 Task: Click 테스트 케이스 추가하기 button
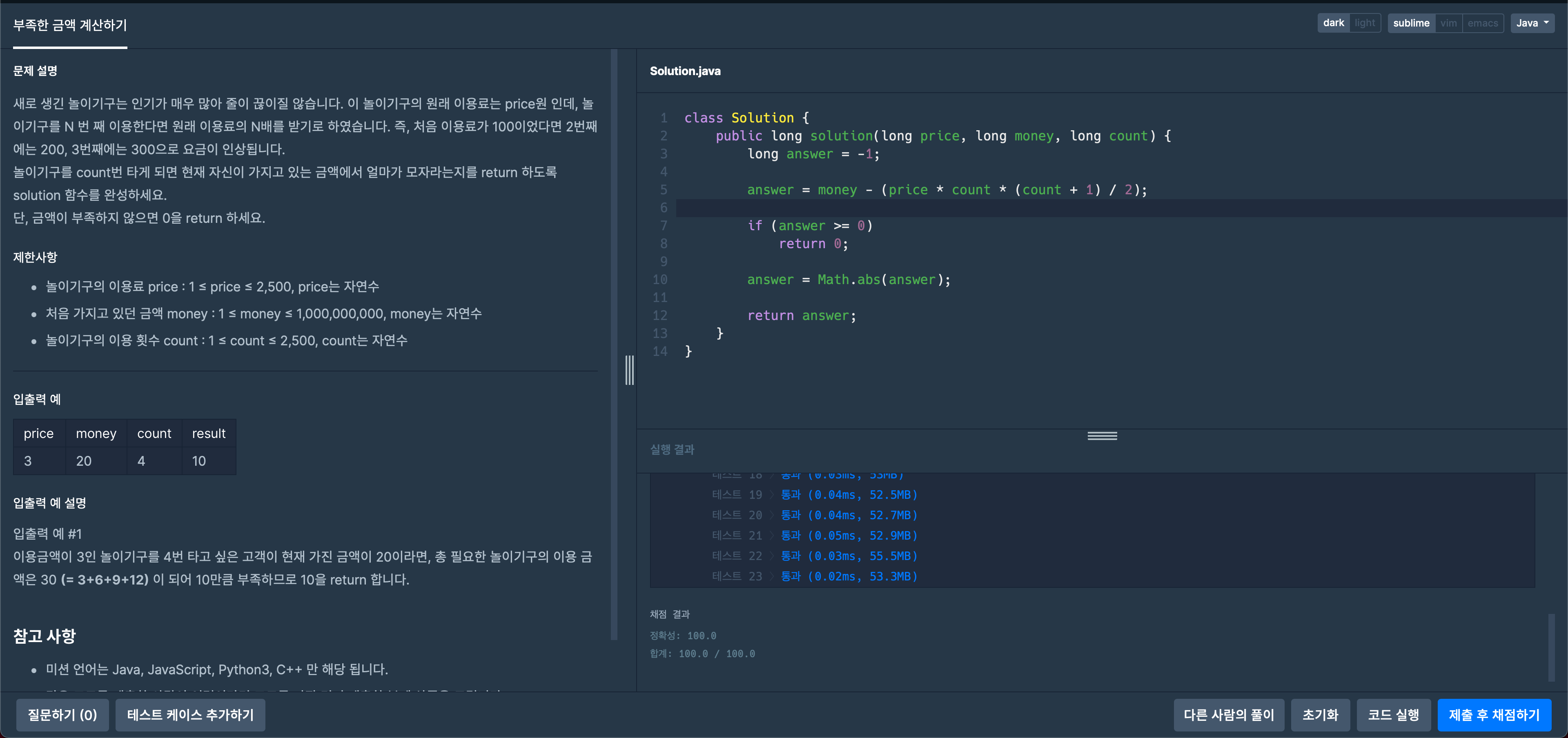[190, 715]
